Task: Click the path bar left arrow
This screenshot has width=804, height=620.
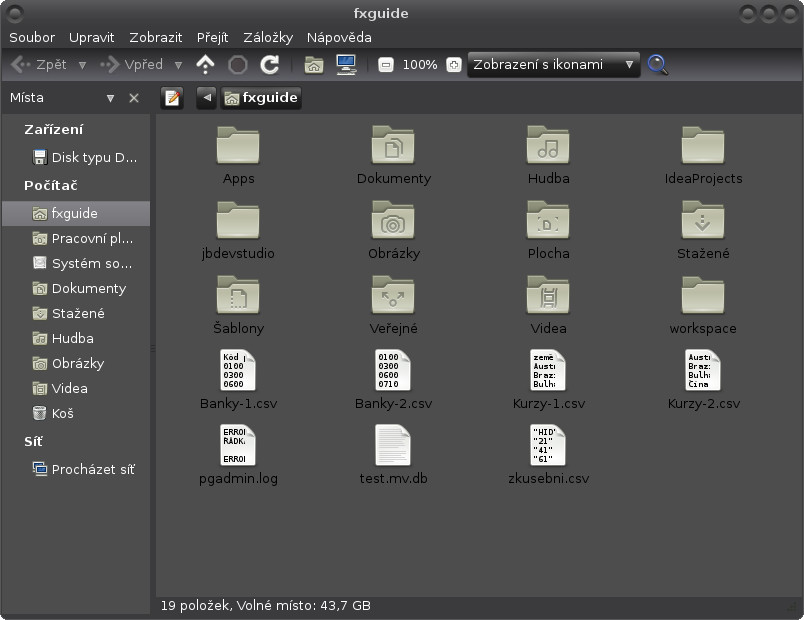Action: (207, 97)
